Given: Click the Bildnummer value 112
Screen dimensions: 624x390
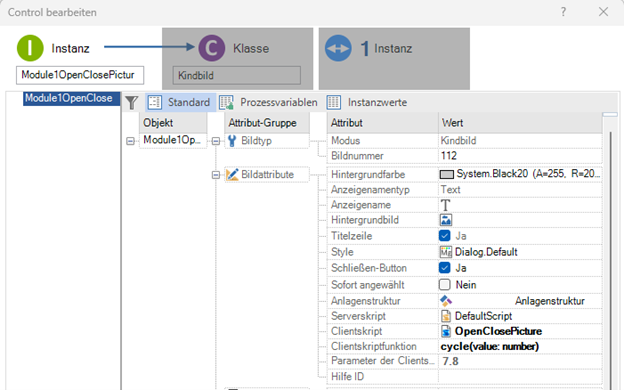Looking at the screenshot, I should (x=449, y=156).
